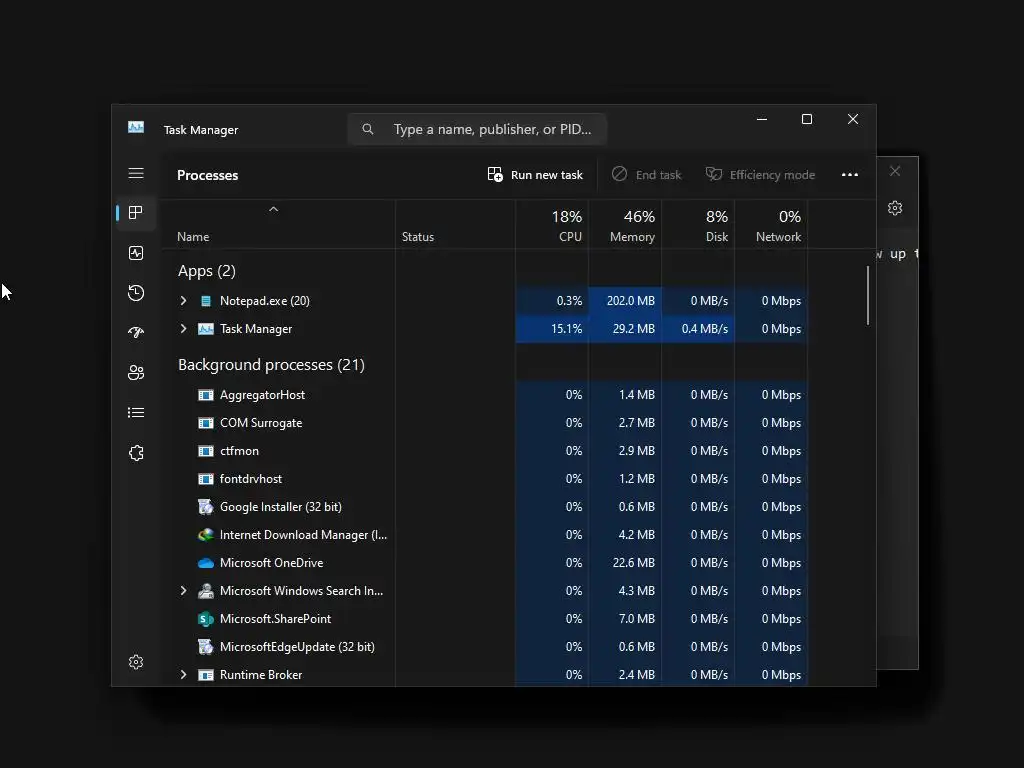Viewport: 1024px width, 768px height.
Task: Click the Microsoft.SharePoint icon
Action: pos(206,619)
